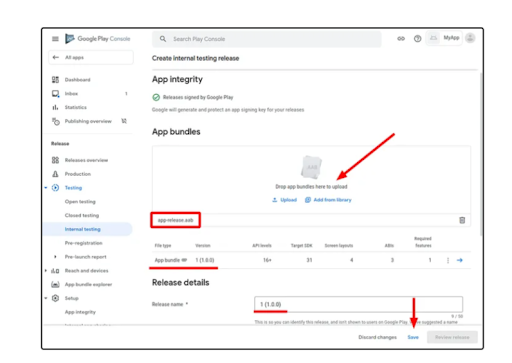Image resolution: width=512 pixels, height=363 pixels.
Task: Open App integrity under Setup
Action: (80, 312)
